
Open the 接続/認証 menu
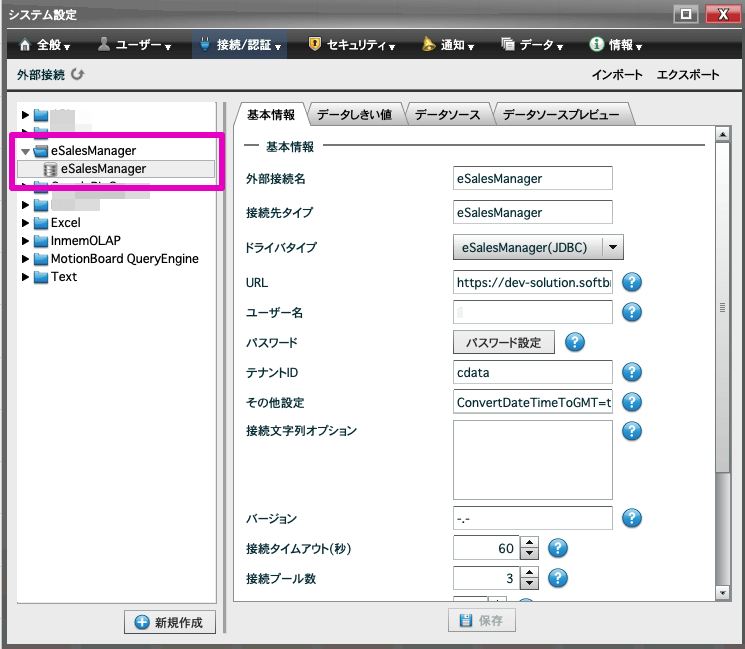240,45
